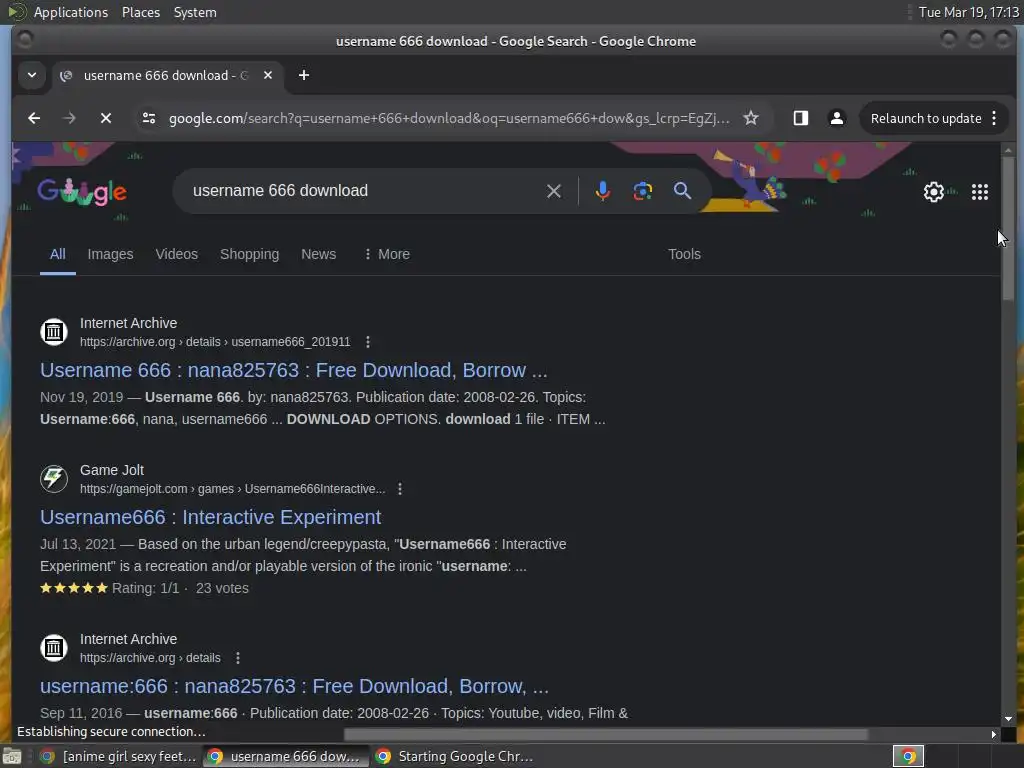Viewport: 1024px width, 768px height.
Task: Open Google quick settings gear
Action: pos(934,192)
